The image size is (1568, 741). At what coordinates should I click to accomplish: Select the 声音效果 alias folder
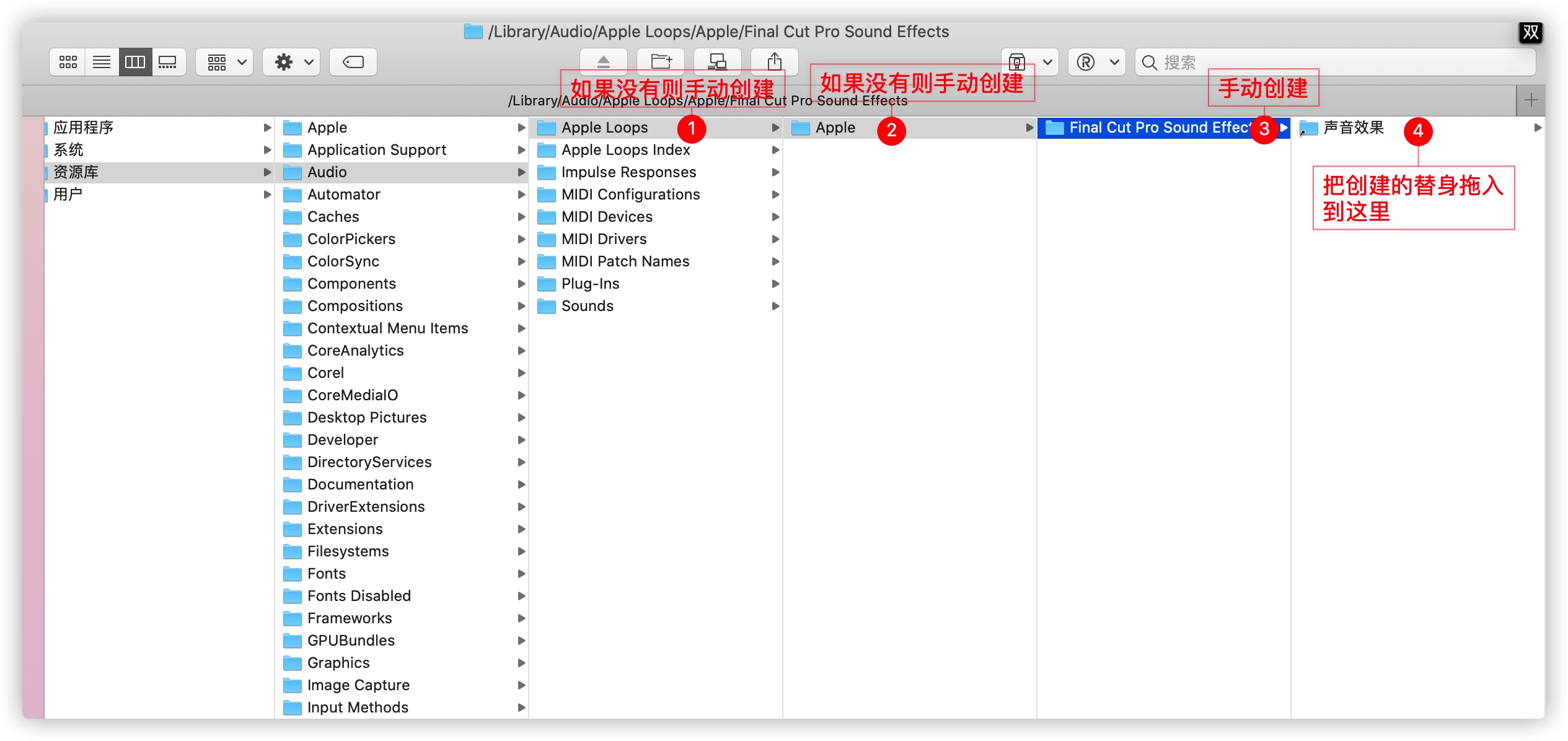coord(1353,128)
